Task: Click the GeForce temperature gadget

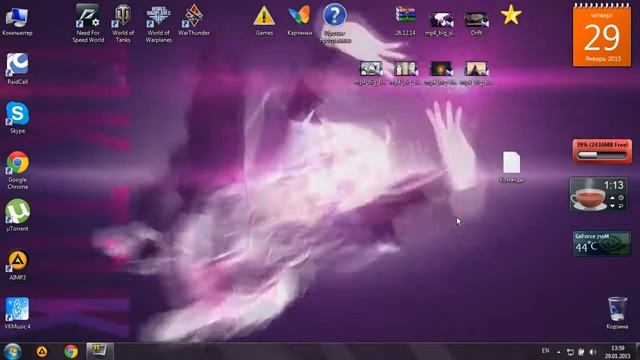Action: [602, 244]
